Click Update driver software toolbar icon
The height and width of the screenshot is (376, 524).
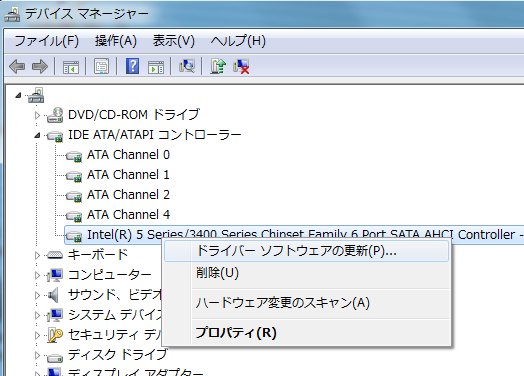pos(218,66)
